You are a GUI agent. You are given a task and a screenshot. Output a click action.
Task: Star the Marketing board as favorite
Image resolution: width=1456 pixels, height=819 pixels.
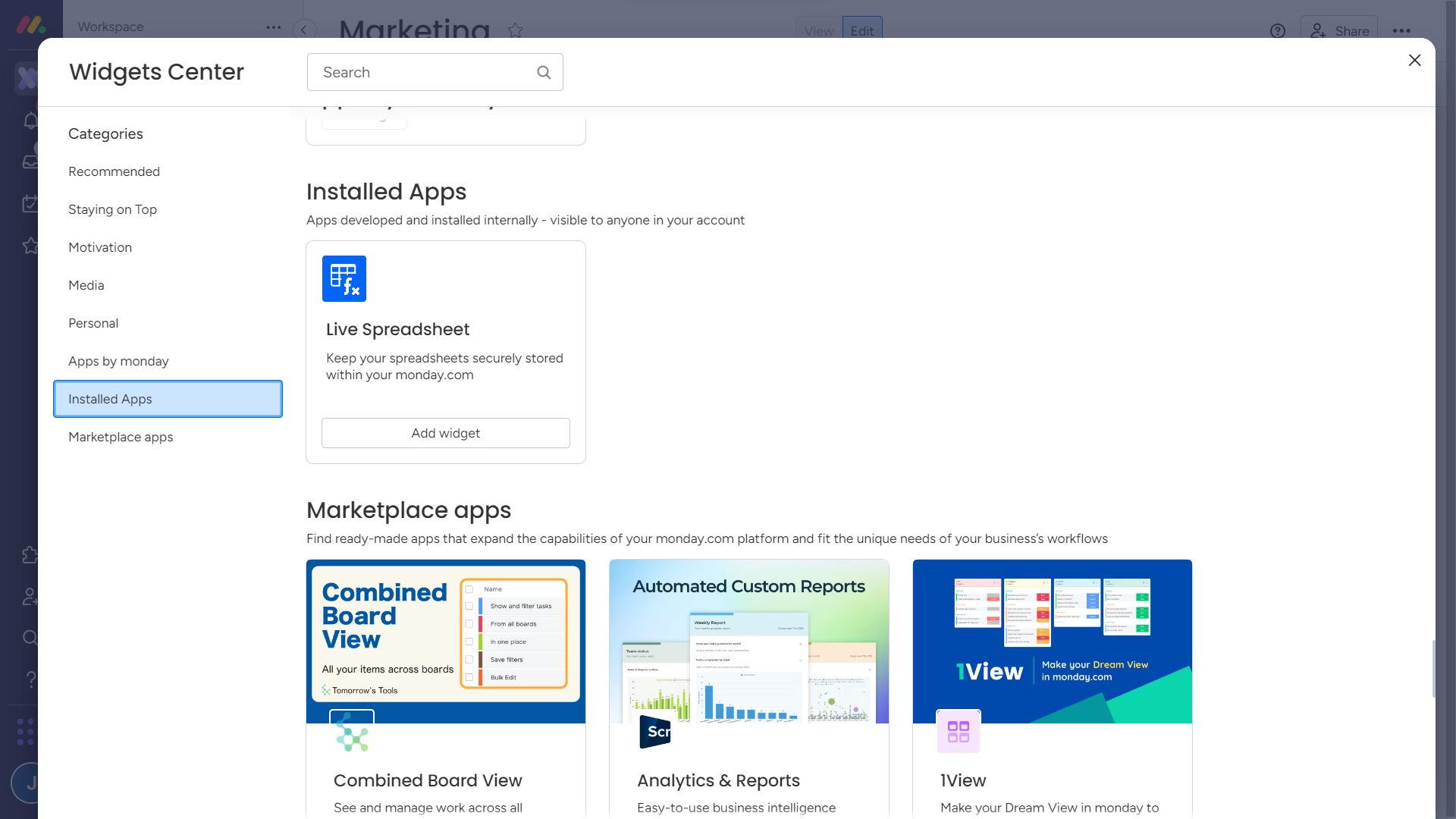(516, 30)
